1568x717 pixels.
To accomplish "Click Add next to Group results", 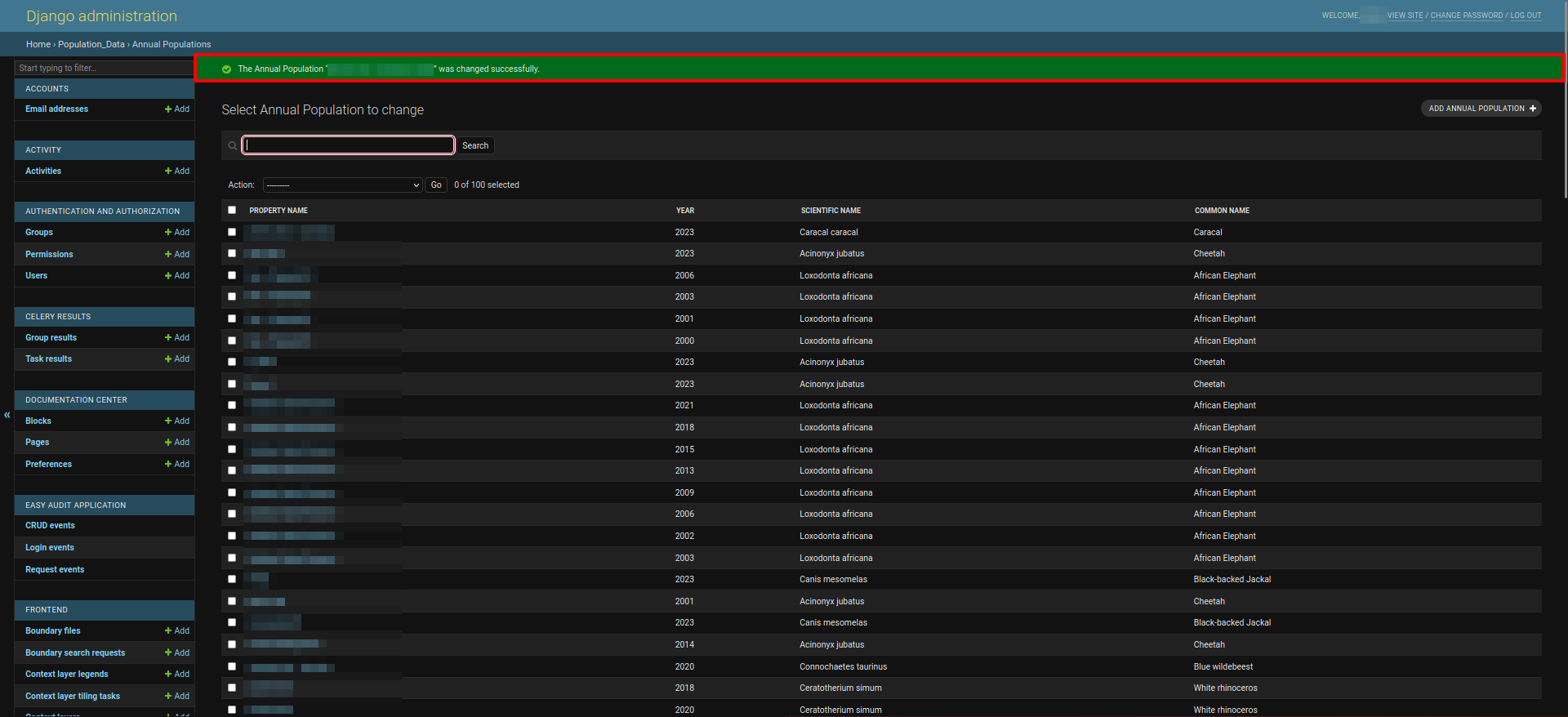I will click(x=177, y=337).
